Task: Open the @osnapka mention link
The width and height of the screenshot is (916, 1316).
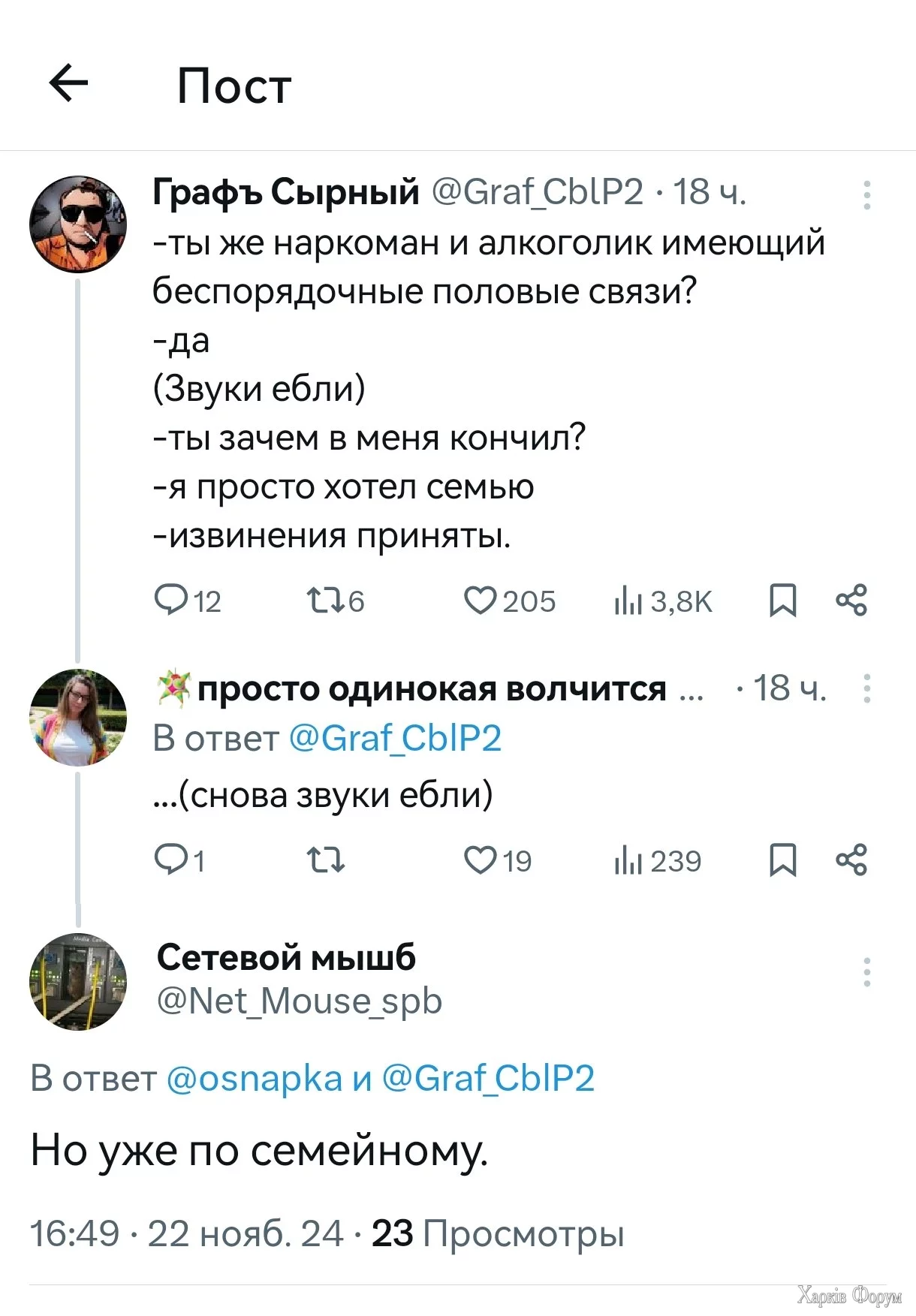Action: [x=254, y=1078]
